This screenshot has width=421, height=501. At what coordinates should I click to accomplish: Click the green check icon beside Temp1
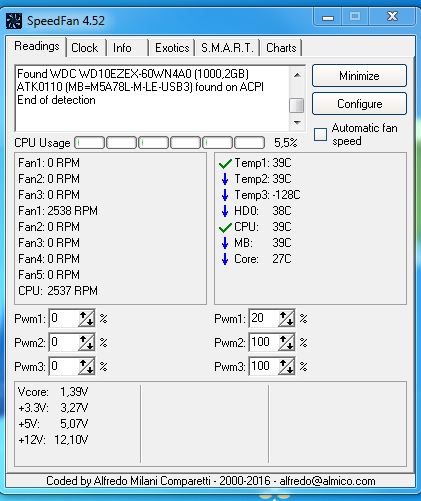[x=225, y=163]
